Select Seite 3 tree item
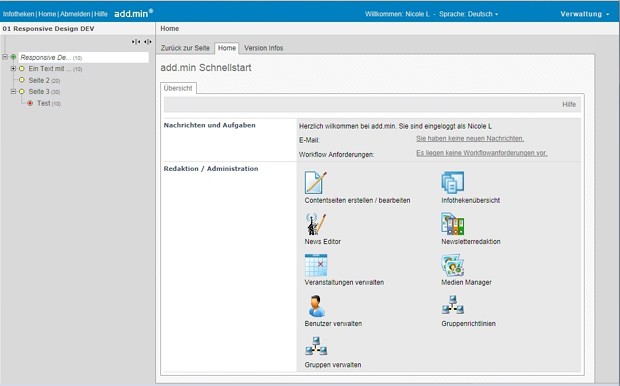The width and height of the screenshot is (620, 386). coord(44,92)
